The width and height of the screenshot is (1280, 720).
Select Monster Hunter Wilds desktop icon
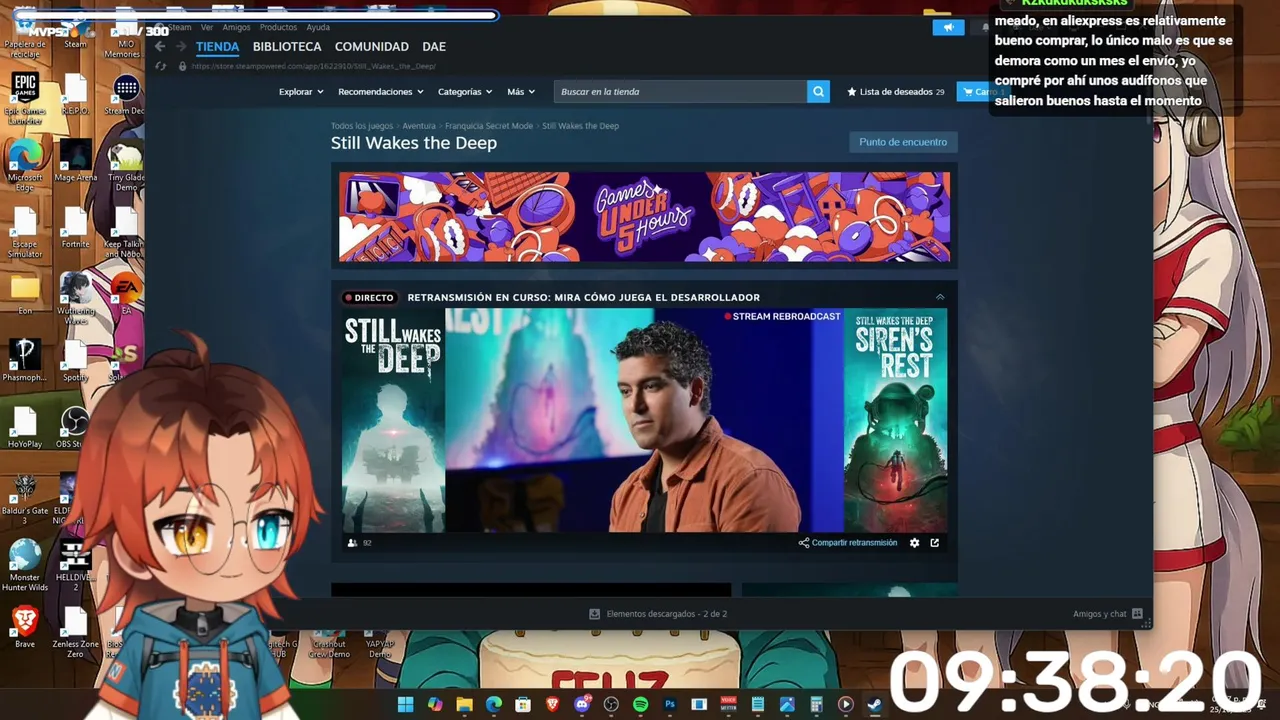(x=25, y=565)
